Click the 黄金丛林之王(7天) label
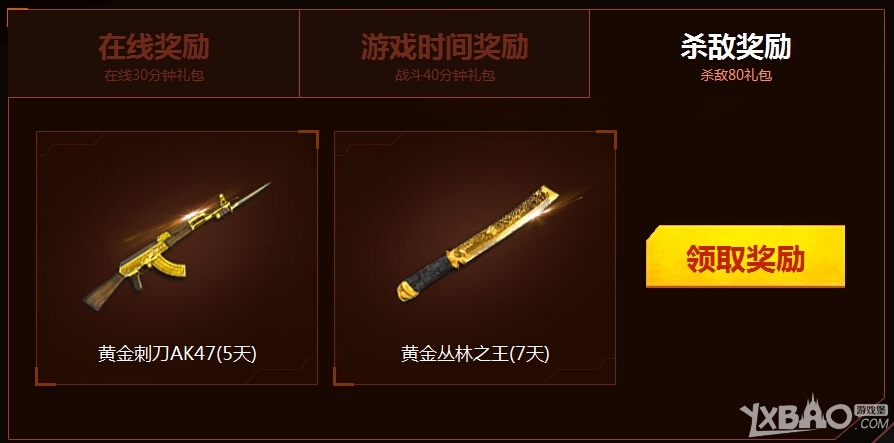The image size is (894, 443). [475, 354]
